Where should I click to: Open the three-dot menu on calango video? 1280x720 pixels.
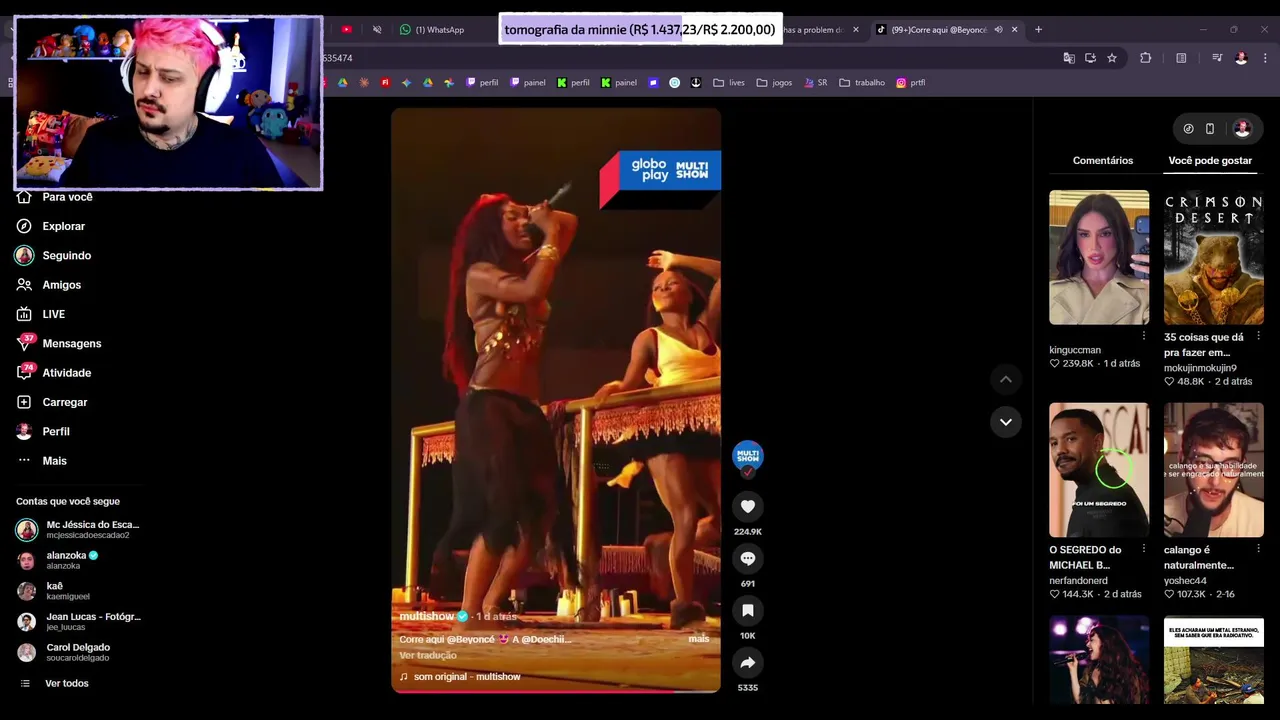[1258, 549]
